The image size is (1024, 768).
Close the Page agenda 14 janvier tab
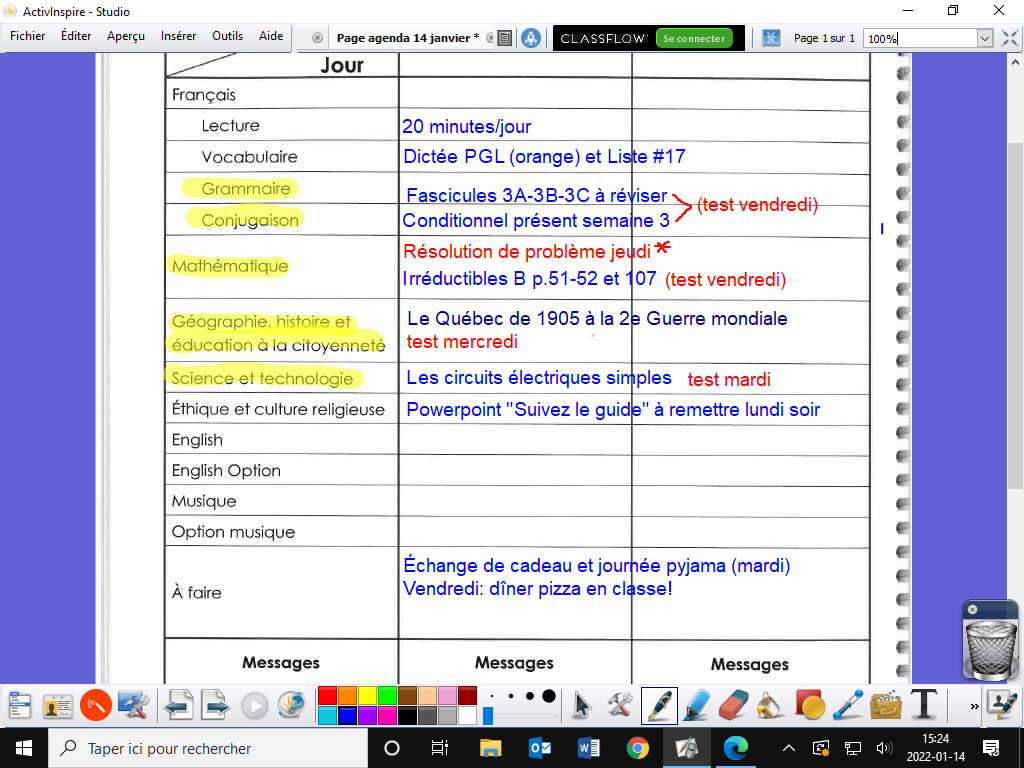click(x=317, y=38)
